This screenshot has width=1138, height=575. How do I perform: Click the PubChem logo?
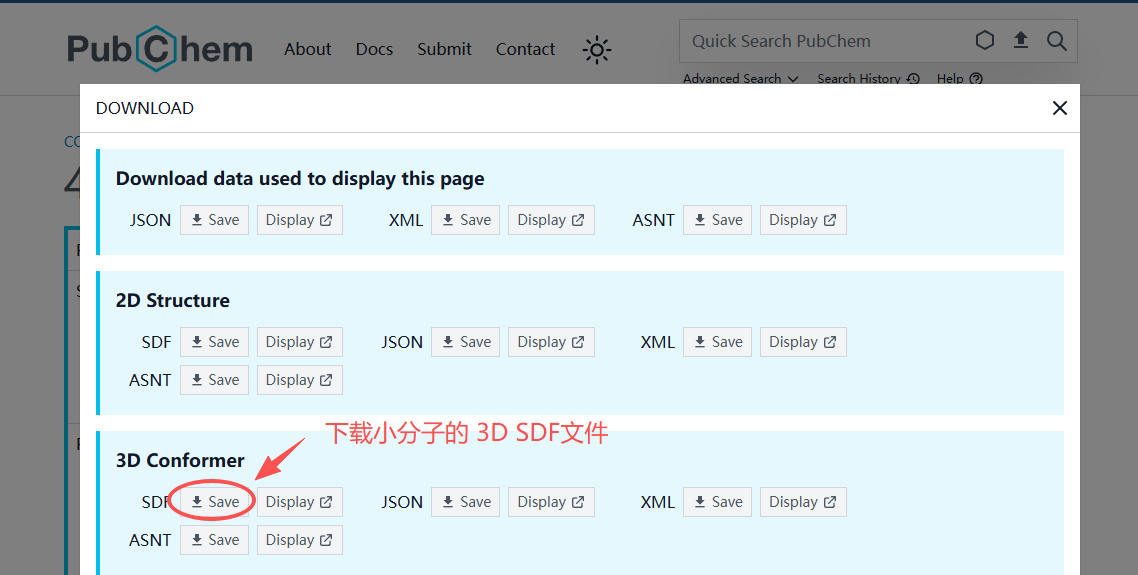[160, 49]
